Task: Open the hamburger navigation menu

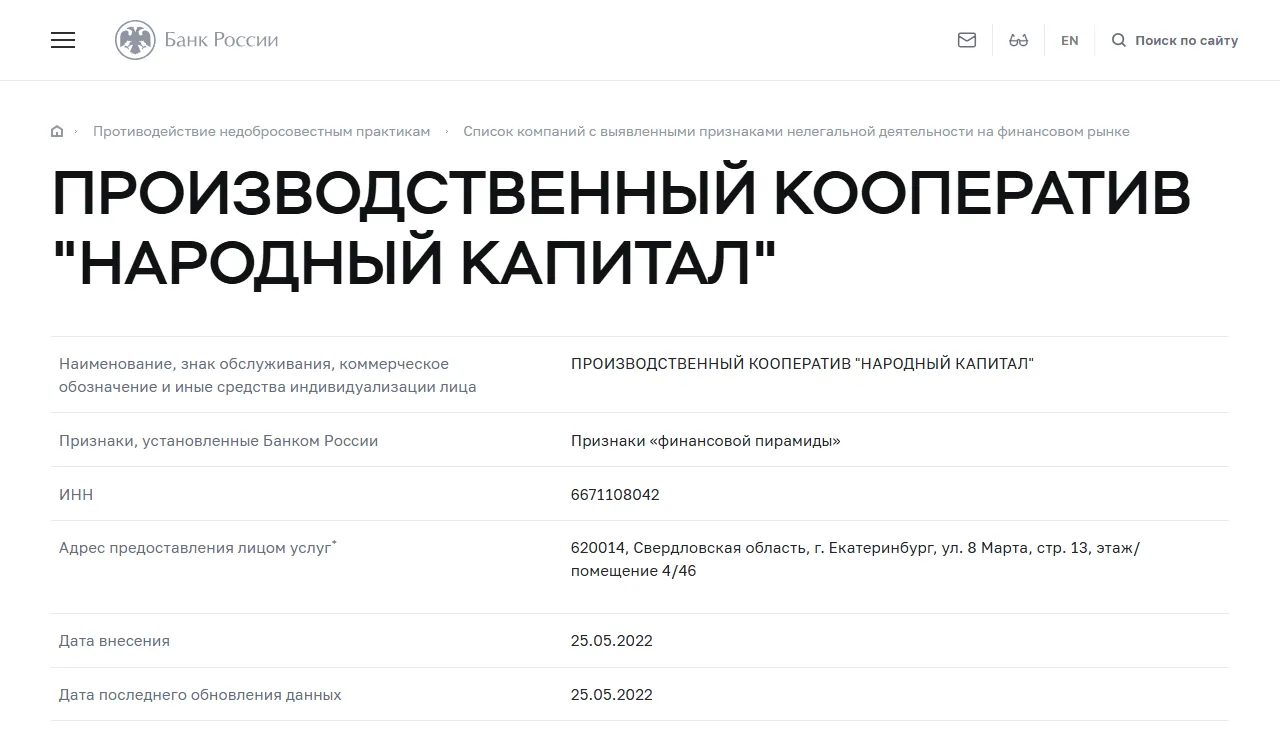Action: pyautogui.click(x=63, y=40)
